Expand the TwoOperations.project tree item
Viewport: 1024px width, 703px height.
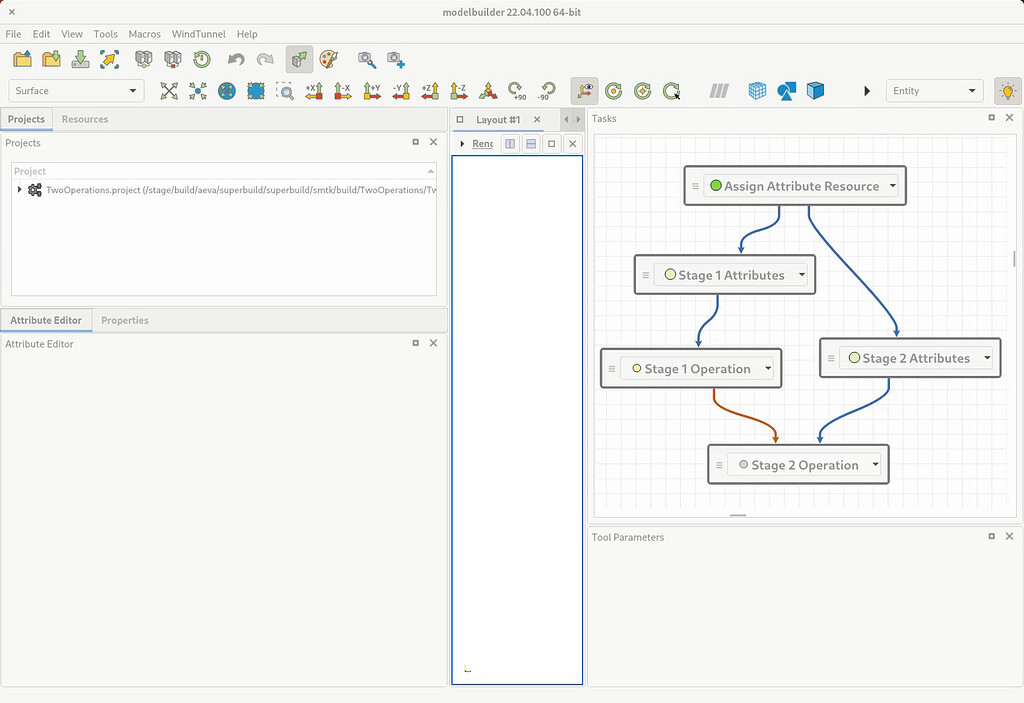pyautogui.click(x=19, y=190)
